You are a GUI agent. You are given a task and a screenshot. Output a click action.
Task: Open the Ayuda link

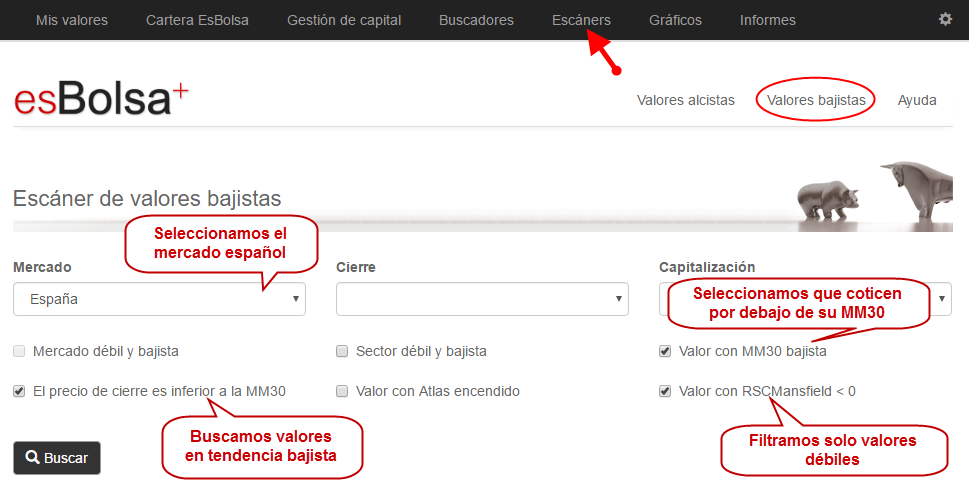point(917,100)
